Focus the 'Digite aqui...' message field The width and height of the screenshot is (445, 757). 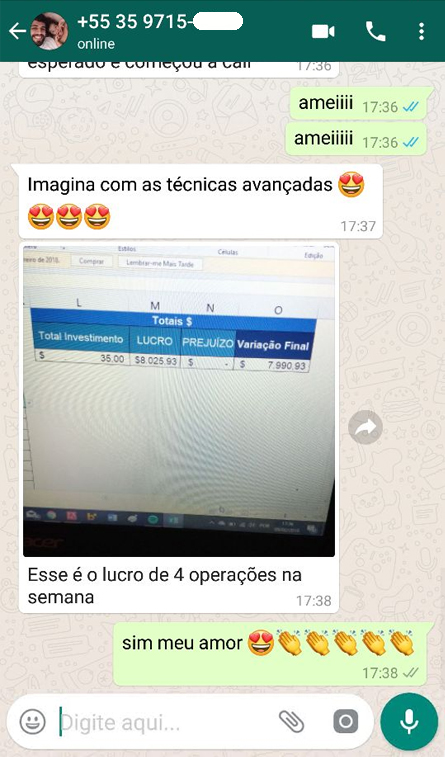point(164,723)
